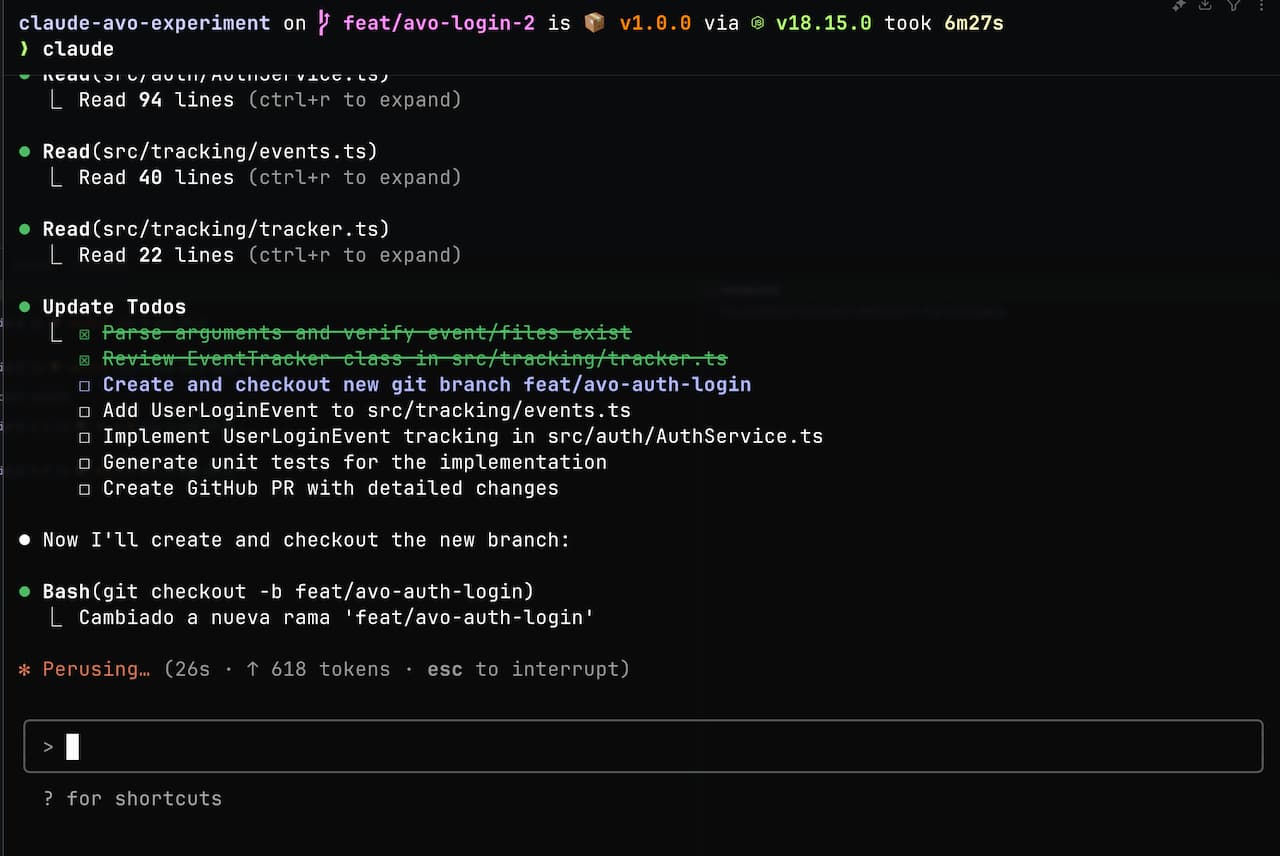Click inside the Claude prompt input box

(640, 746)
